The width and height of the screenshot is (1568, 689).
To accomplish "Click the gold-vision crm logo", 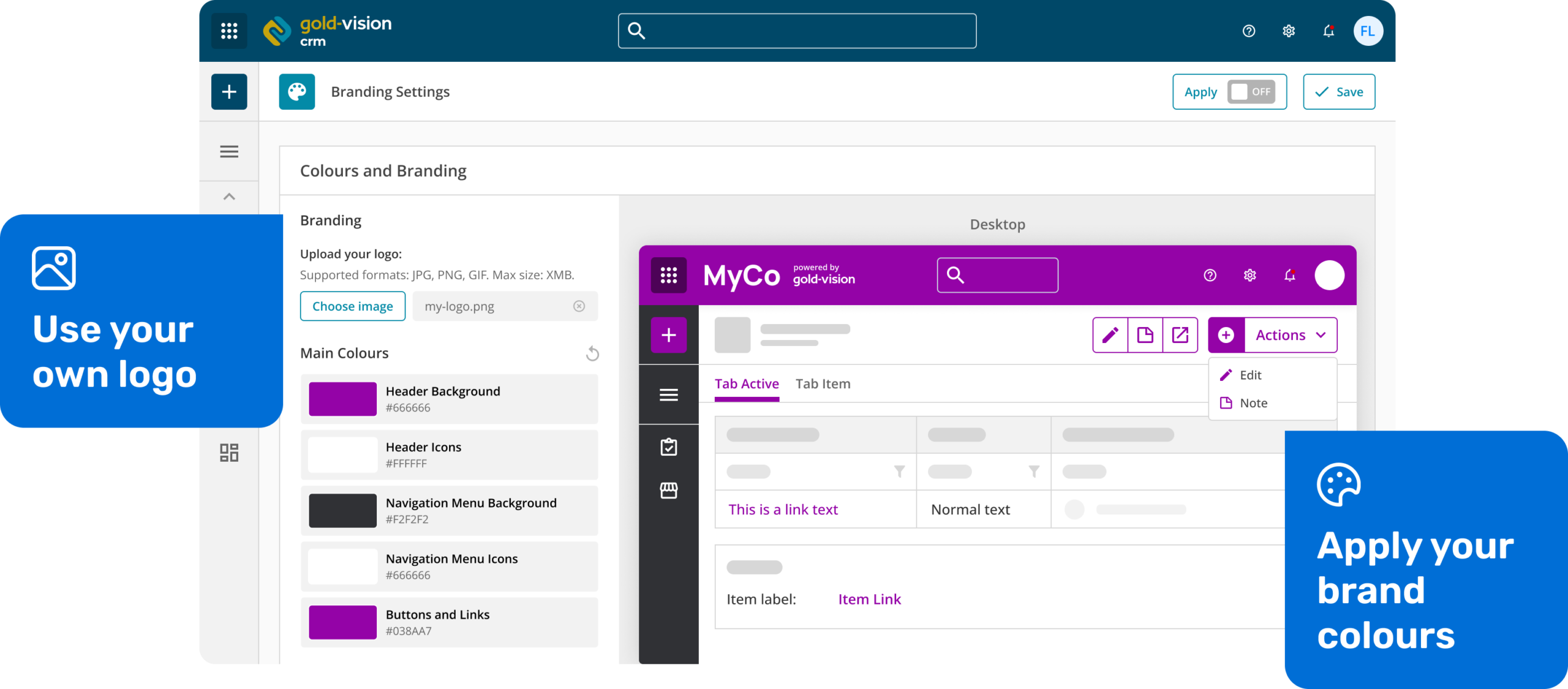I will (x=328, y=31).
